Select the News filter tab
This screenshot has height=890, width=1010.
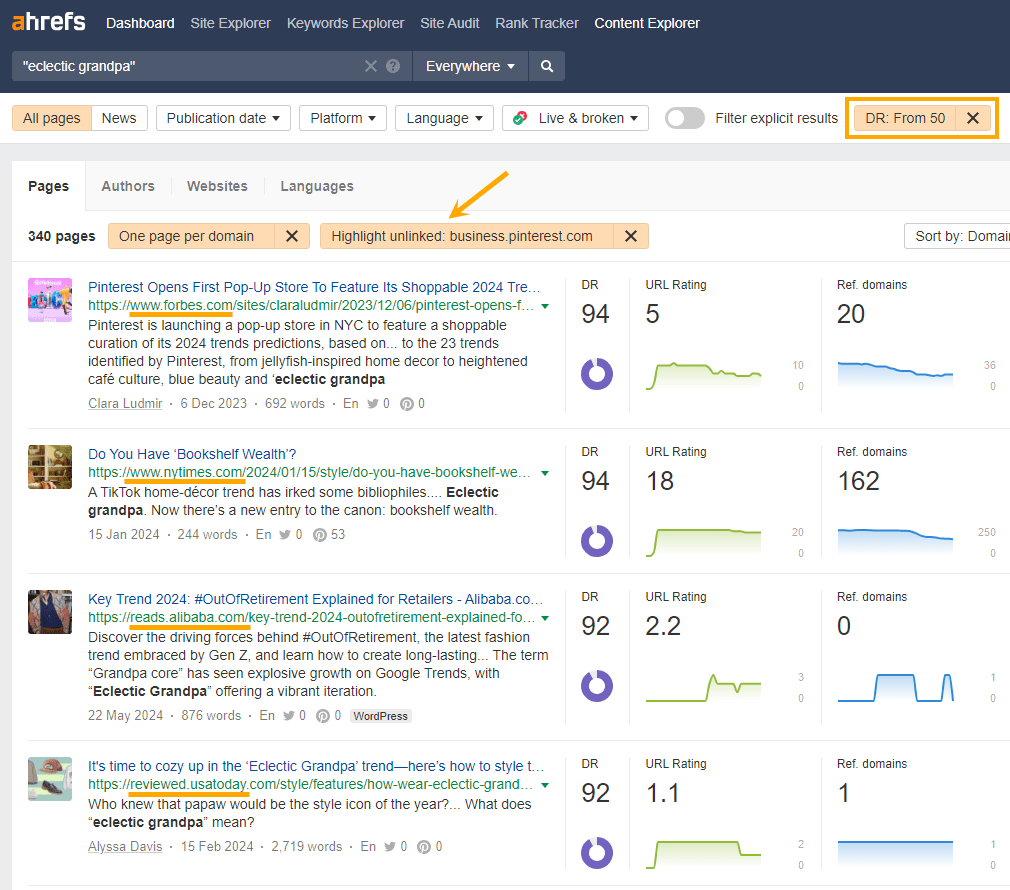[x=118, y=117]
